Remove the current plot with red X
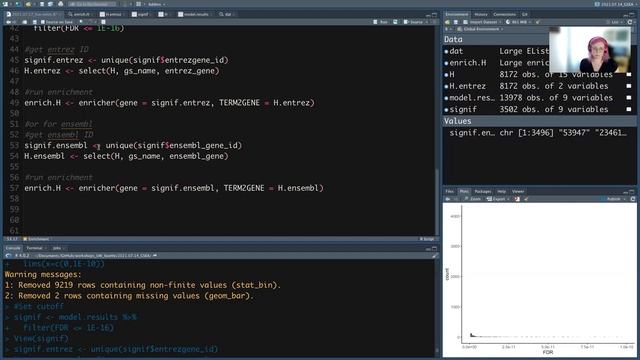 pos(517,199)
